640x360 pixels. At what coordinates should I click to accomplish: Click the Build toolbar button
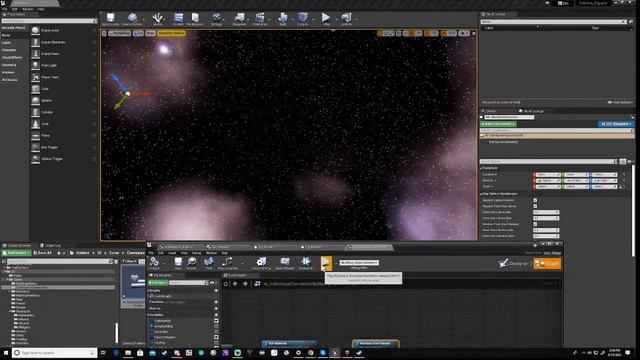(x=283, y=19)
